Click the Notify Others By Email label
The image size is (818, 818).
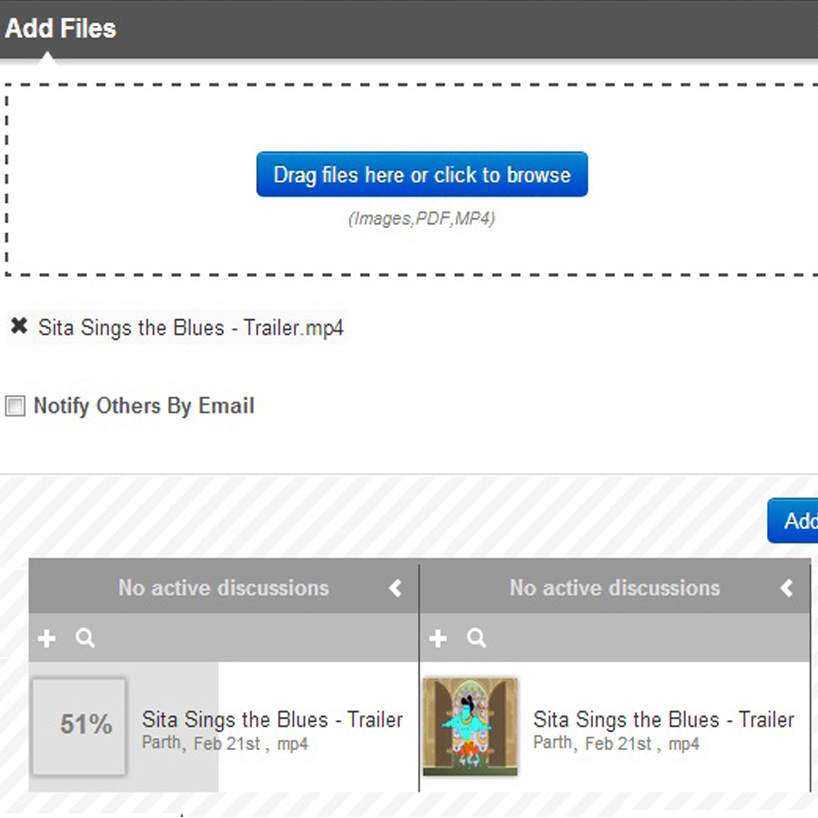144,406
